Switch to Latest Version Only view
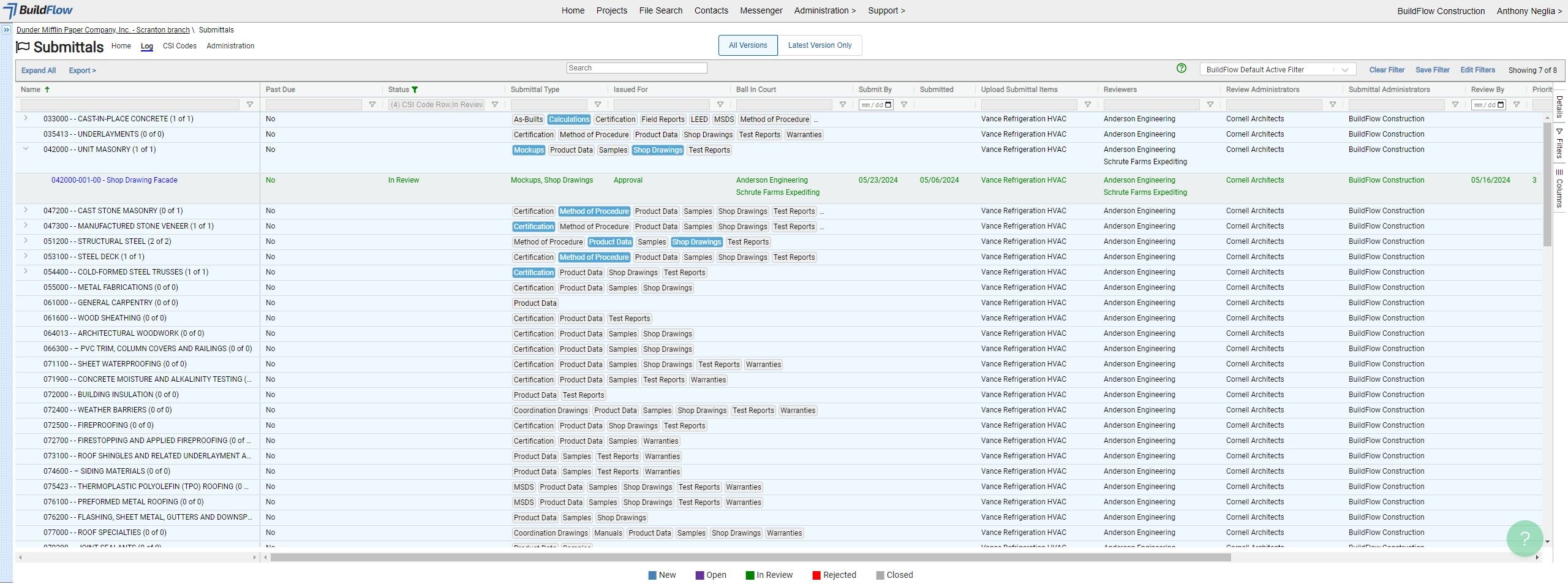The width and height of the screenshot is (1568, 584). (820, 45)
